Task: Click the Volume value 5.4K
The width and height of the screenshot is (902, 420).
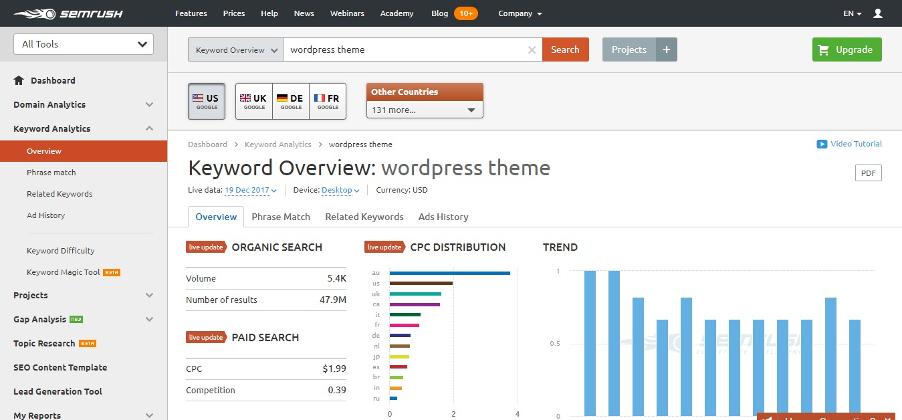Action: click(337, 278)
